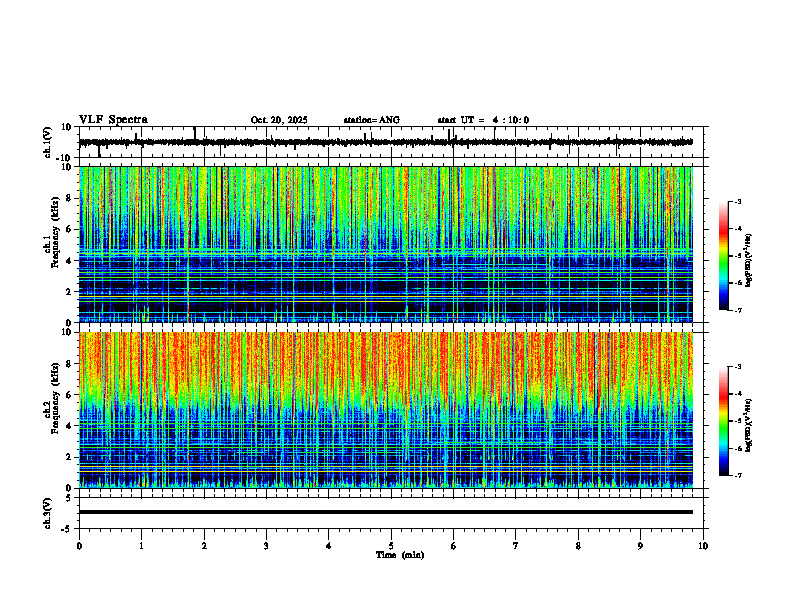792x612 pixels.
Task: Click the -7 label on ch.2 color scale
Action: (x=738, y=476)
